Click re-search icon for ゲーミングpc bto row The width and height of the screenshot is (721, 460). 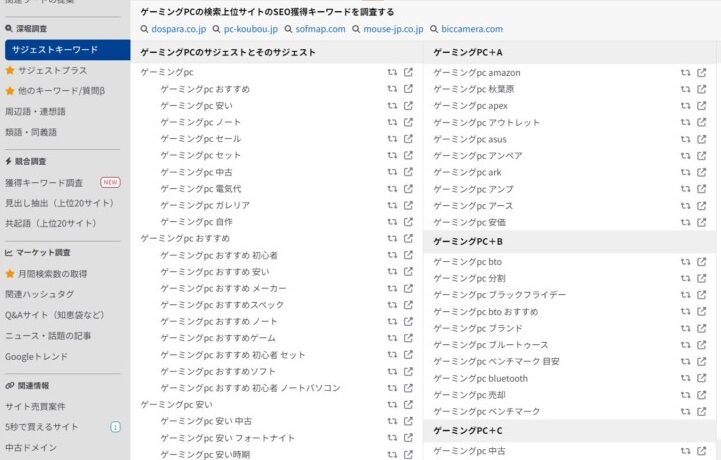[685, 262]
